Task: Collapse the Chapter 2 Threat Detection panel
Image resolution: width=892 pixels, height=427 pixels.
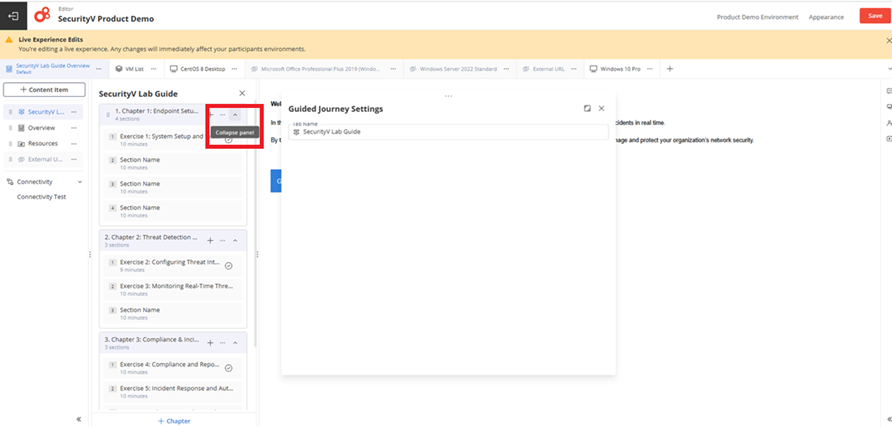Action: pyautogui.click(x=235, y=241)
